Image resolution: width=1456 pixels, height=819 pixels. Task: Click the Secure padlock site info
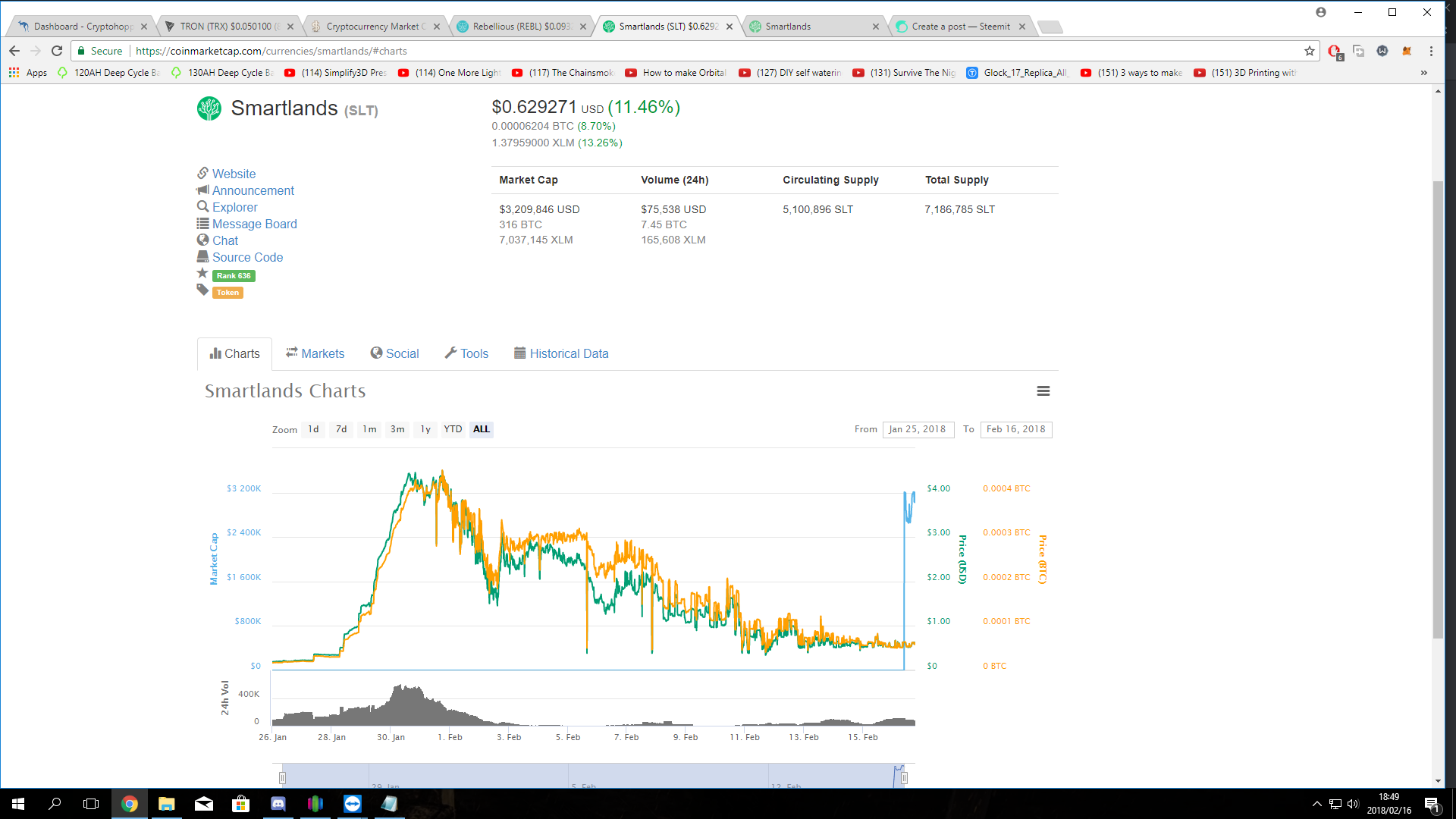[x=99, y=51]
